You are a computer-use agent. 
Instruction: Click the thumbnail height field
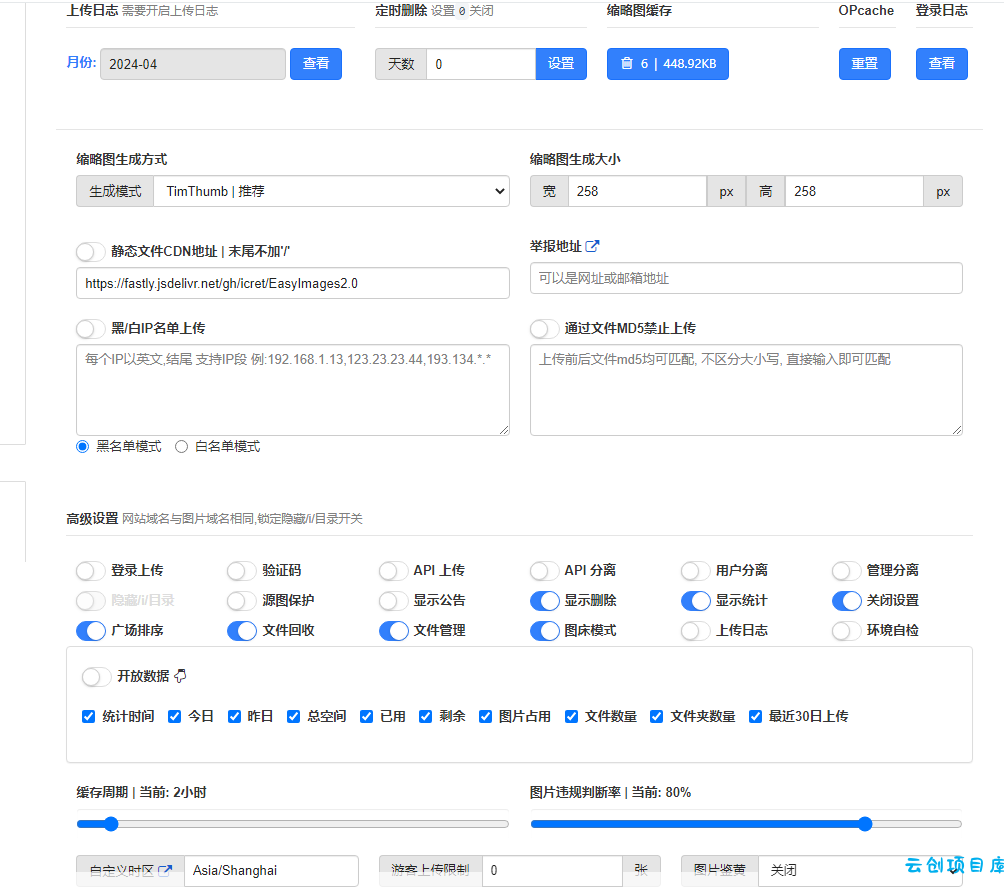pyautogui.click(x=854, y=191)
